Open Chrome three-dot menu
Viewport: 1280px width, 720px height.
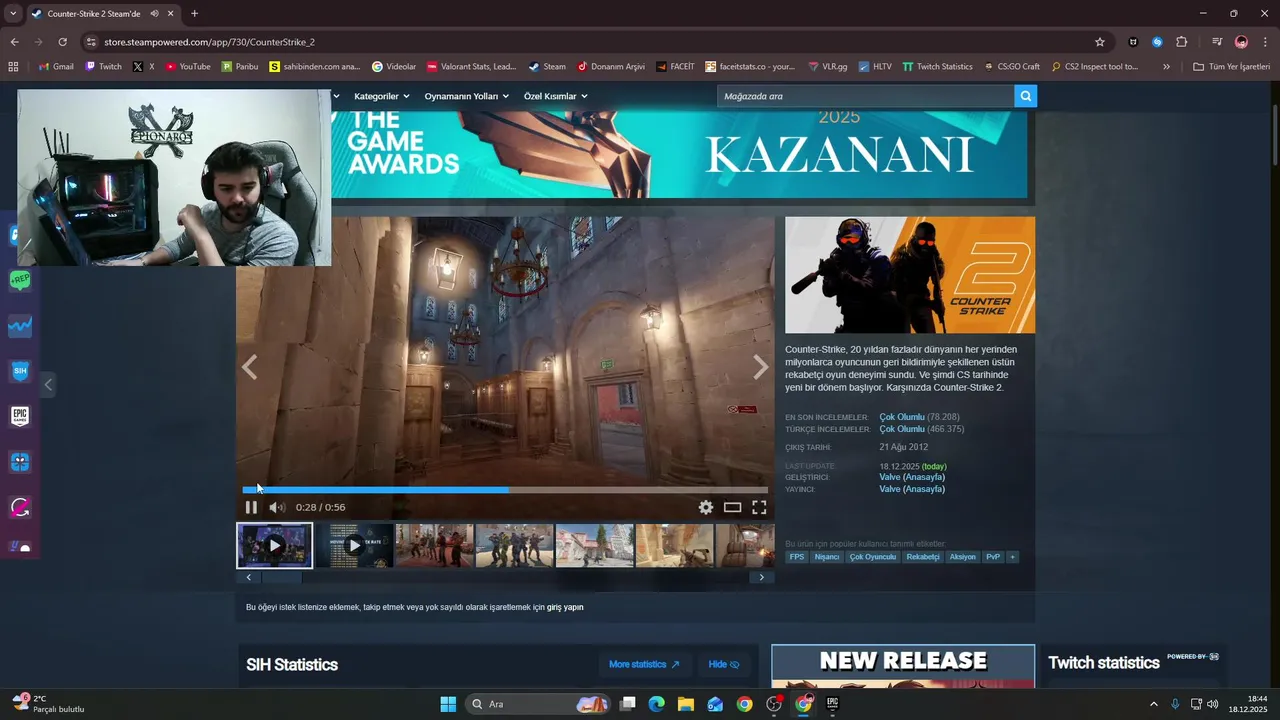1265,42
